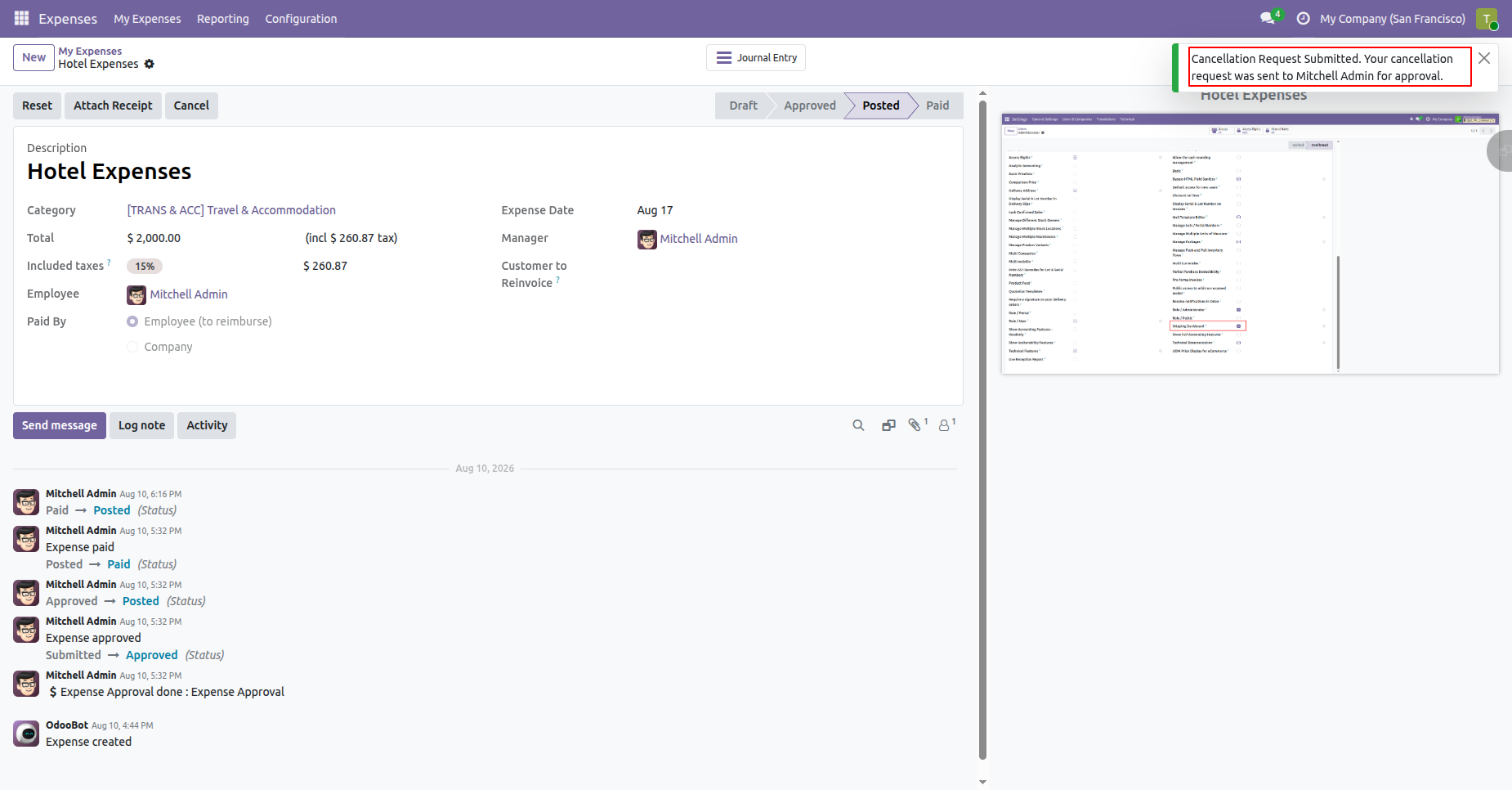Click Mitchell Admin's avatar in the Employee field
Viewport: 1512px width, 790px height.
tap(136, 294)
